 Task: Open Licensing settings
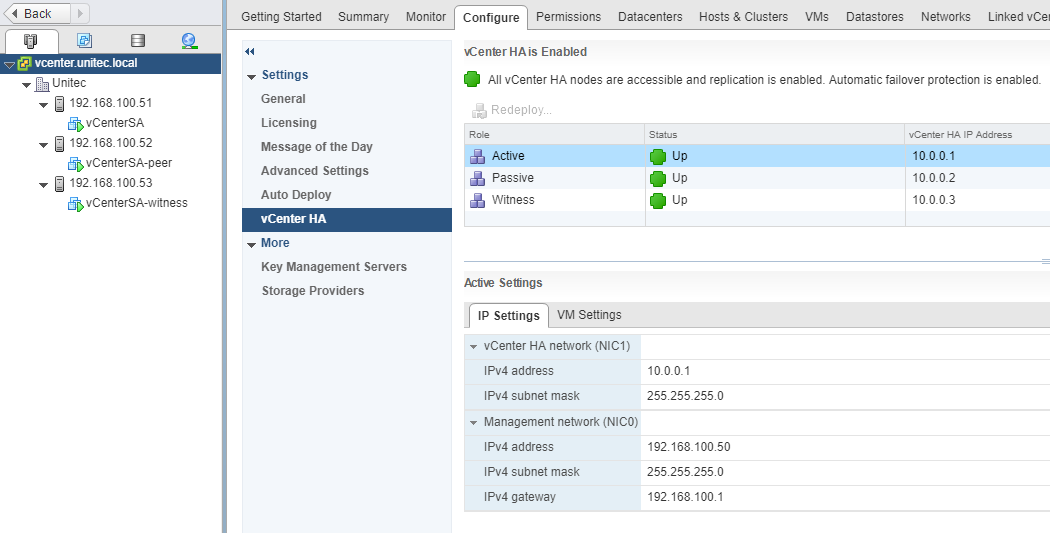pyautogui.click(x=289, y=123)
